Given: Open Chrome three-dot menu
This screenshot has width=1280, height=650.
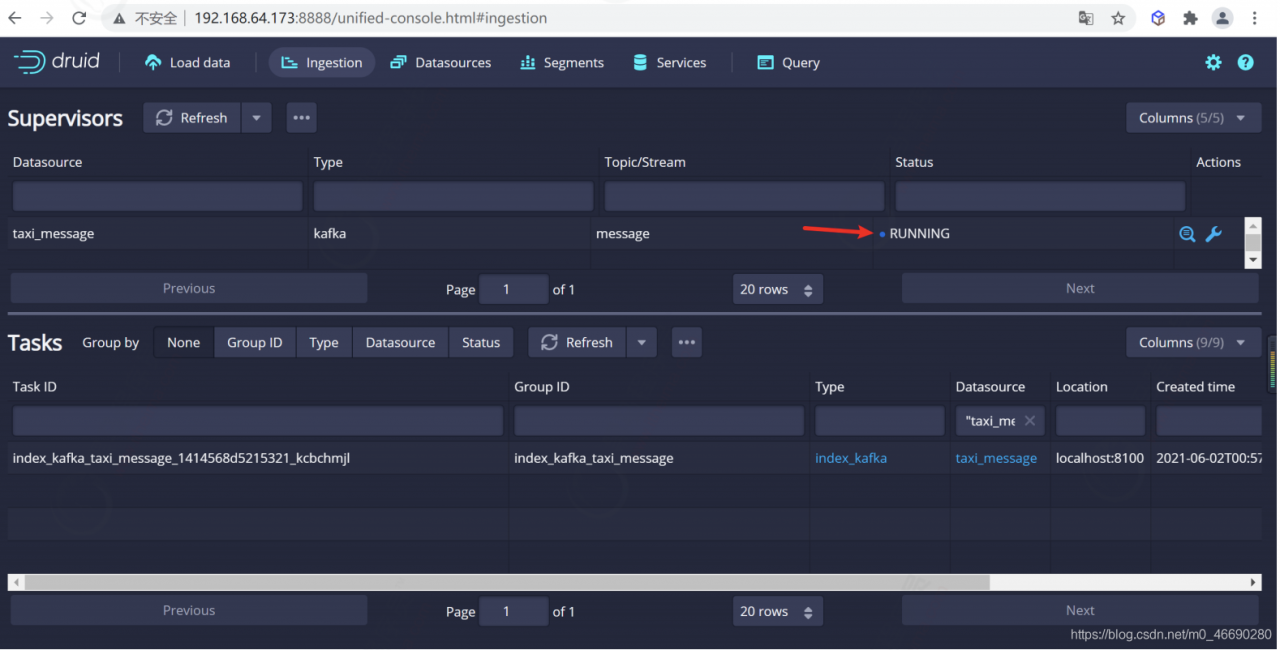Looking at the screenshot, I should [x=1255, y=18].
